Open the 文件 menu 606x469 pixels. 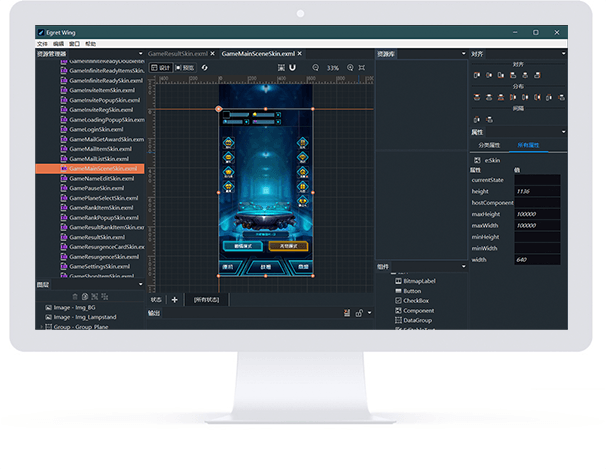(x=42, y=44)
